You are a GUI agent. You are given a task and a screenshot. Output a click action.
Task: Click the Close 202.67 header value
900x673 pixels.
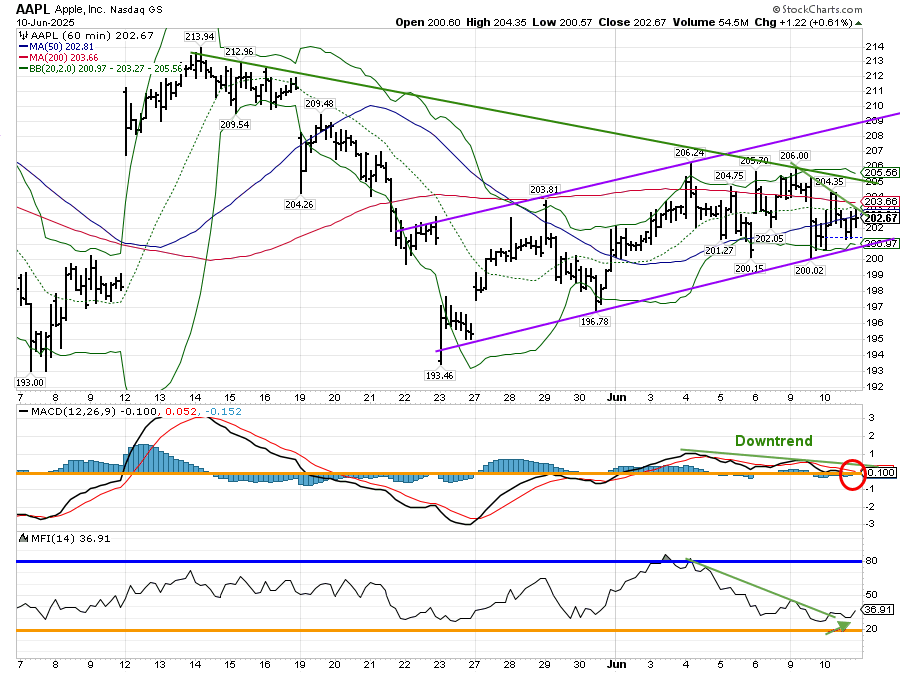click(632, 22)
